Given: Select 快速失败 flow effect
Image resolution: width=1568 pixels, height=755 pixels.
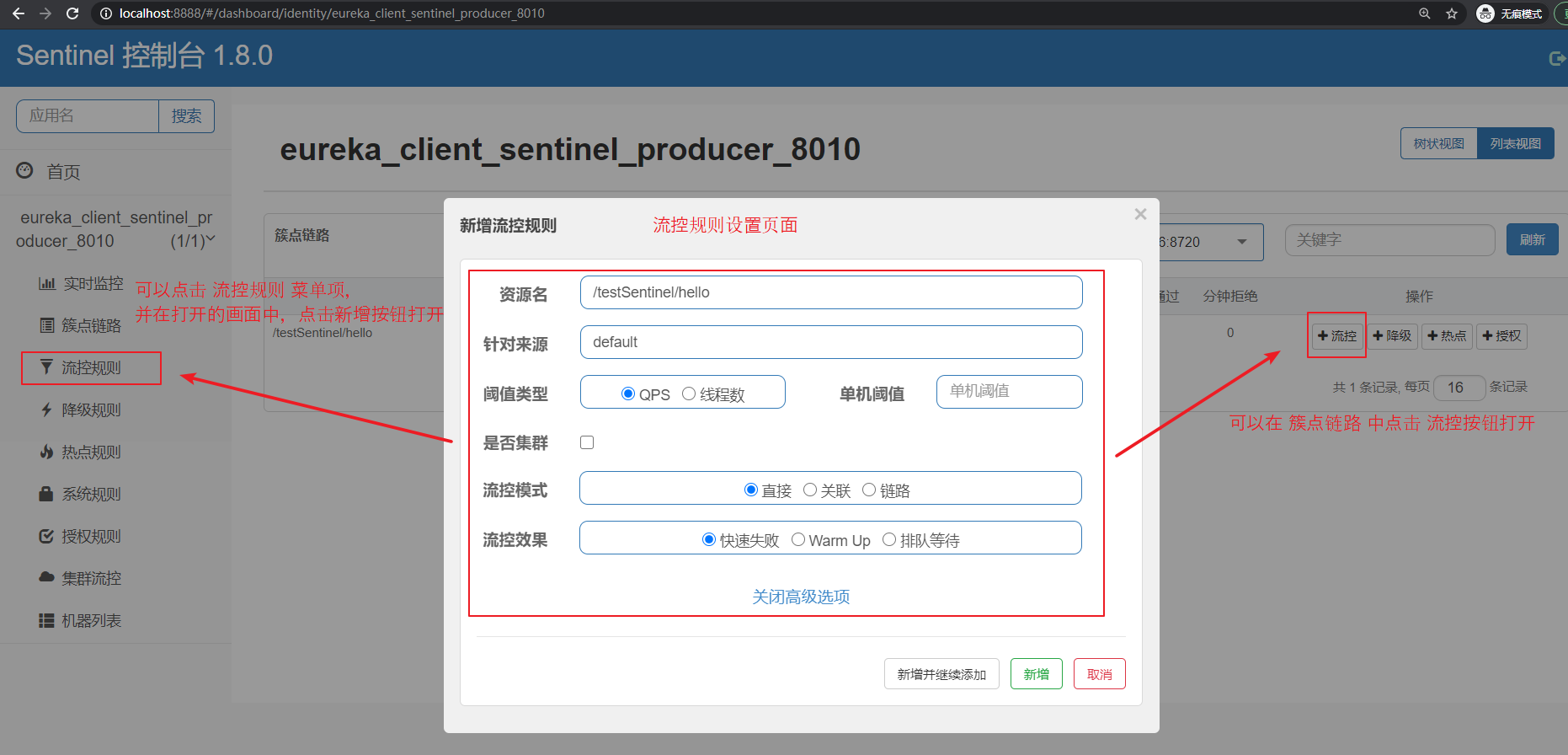Looking at the screenshot, I should pyautogui.click(x=709, y=539).
